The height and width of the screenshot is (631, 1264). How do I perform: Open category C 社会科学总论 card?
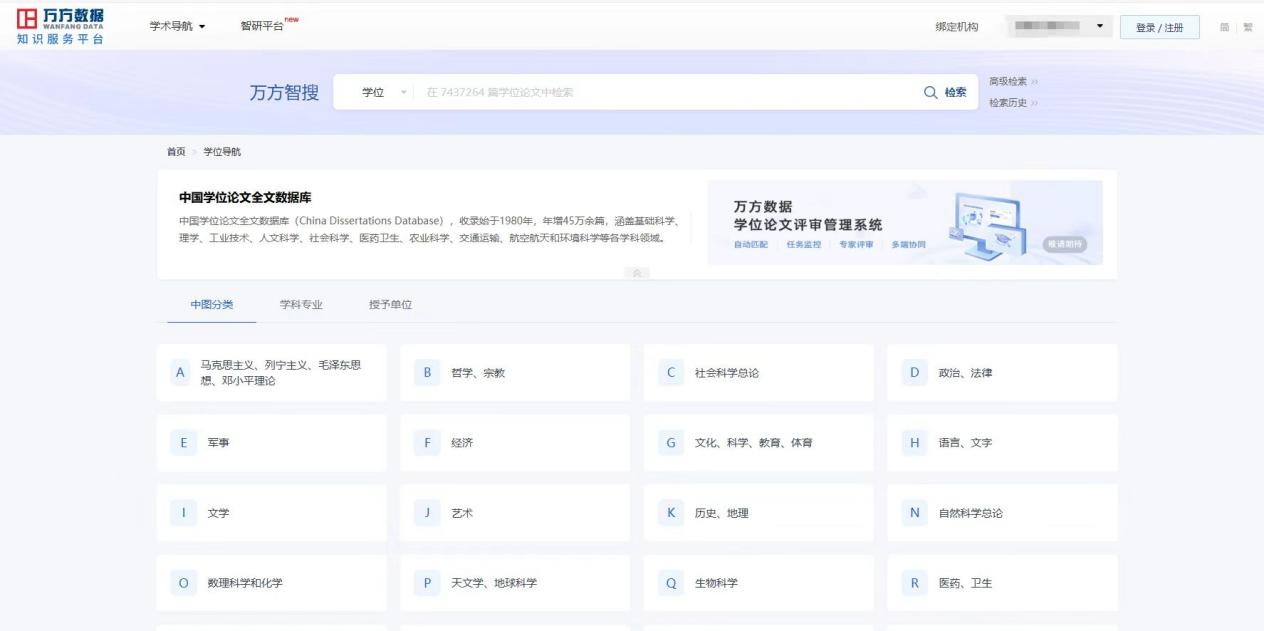click(759, 373)
